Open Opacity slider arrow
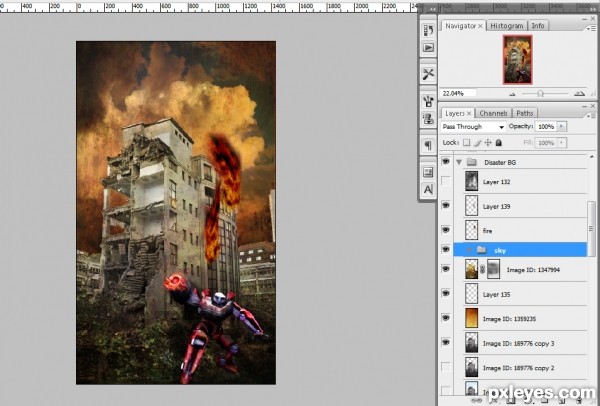Image resolution: width=600 pixels, height=406 pixels. point(562,127)
